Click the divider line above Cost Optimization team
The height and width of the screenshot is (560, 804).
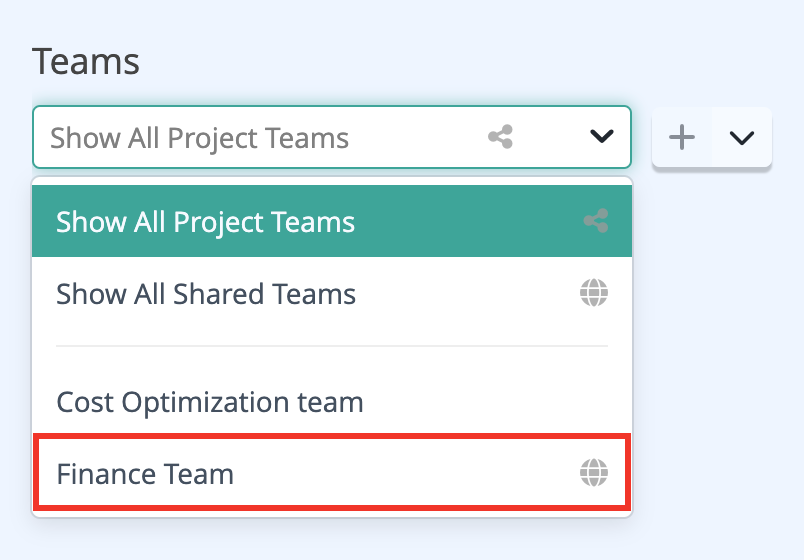pyautogui.click(x=332, y=346)
